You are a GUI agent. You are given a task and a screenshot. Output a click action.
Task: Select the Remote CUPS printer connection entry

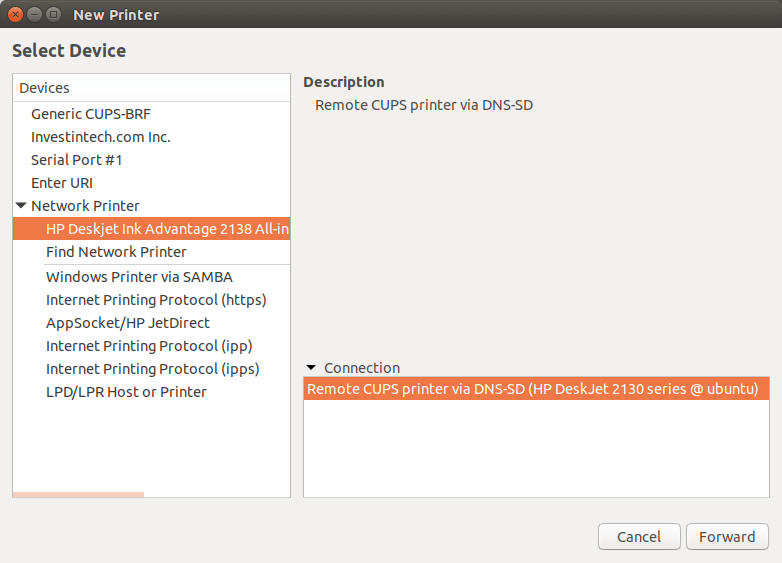click(532, 388)
